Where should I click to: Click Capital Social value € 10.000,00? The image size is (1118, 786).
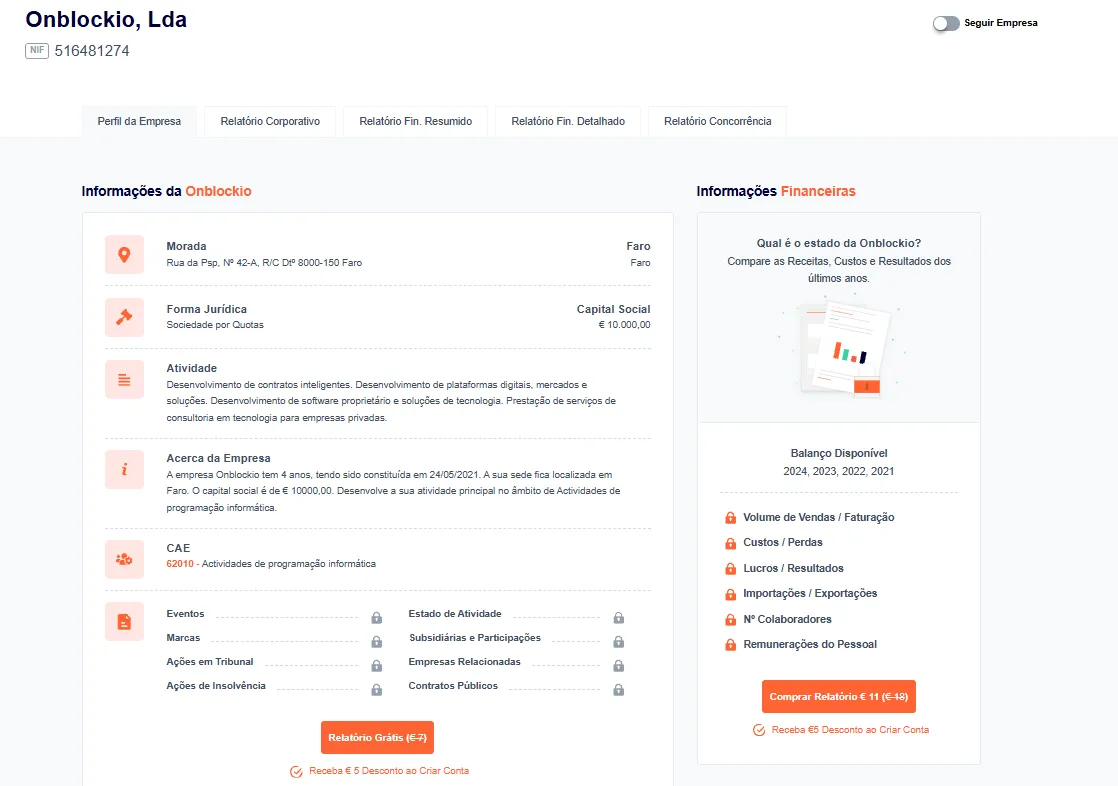624,325
